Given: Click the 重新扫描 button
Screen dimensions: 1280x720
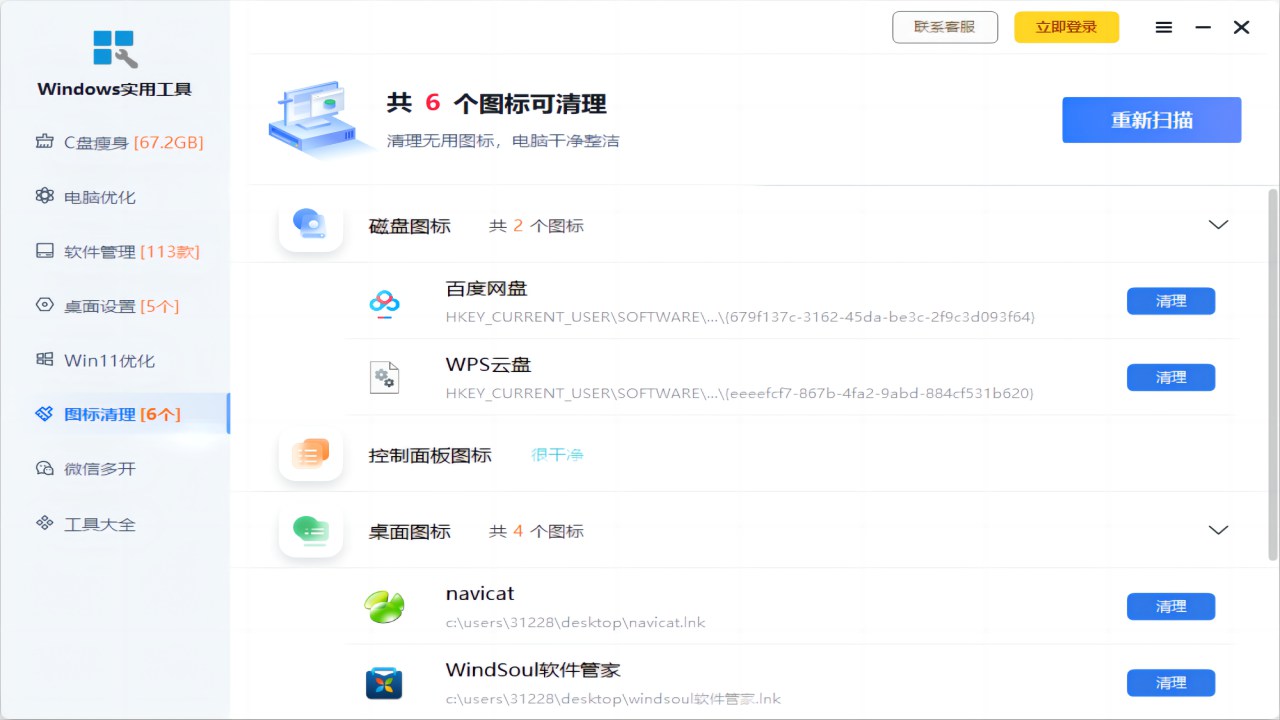Looking at the screenshot, I should point(1152,120).
